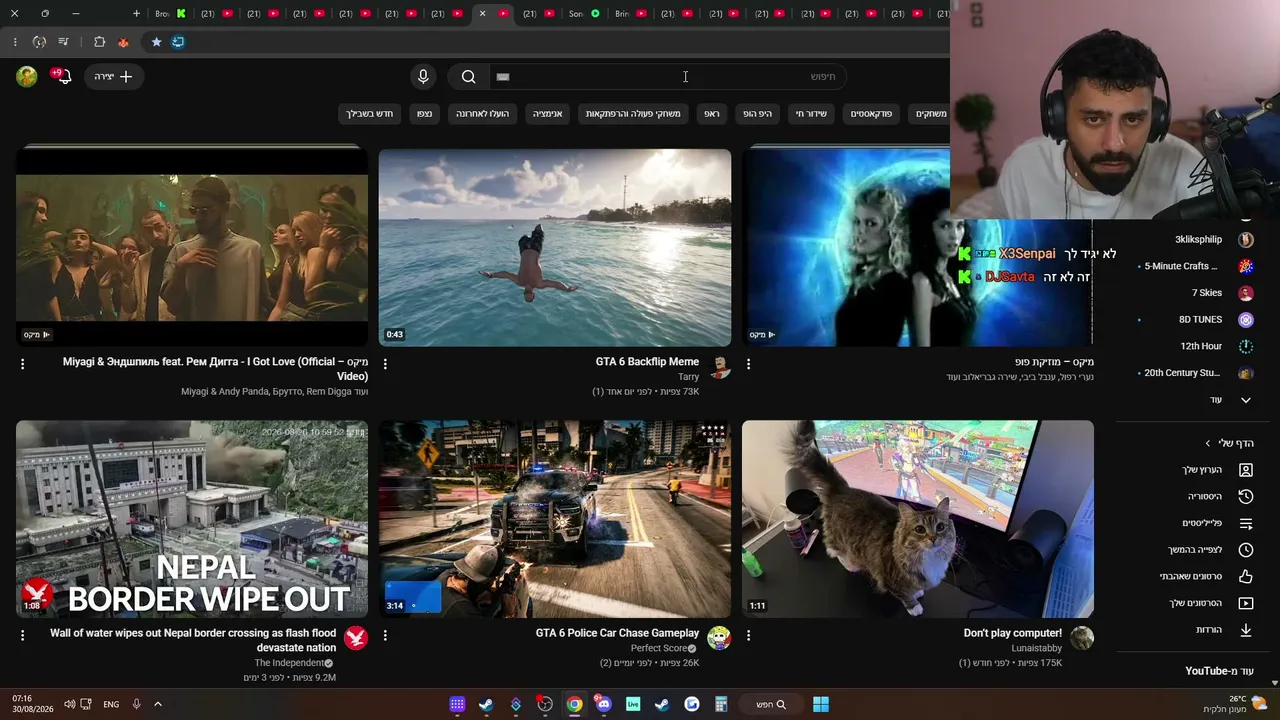1280x720 pixels.
Task: Select the חדש בשבילך filter chip
Action: point(370,113)
